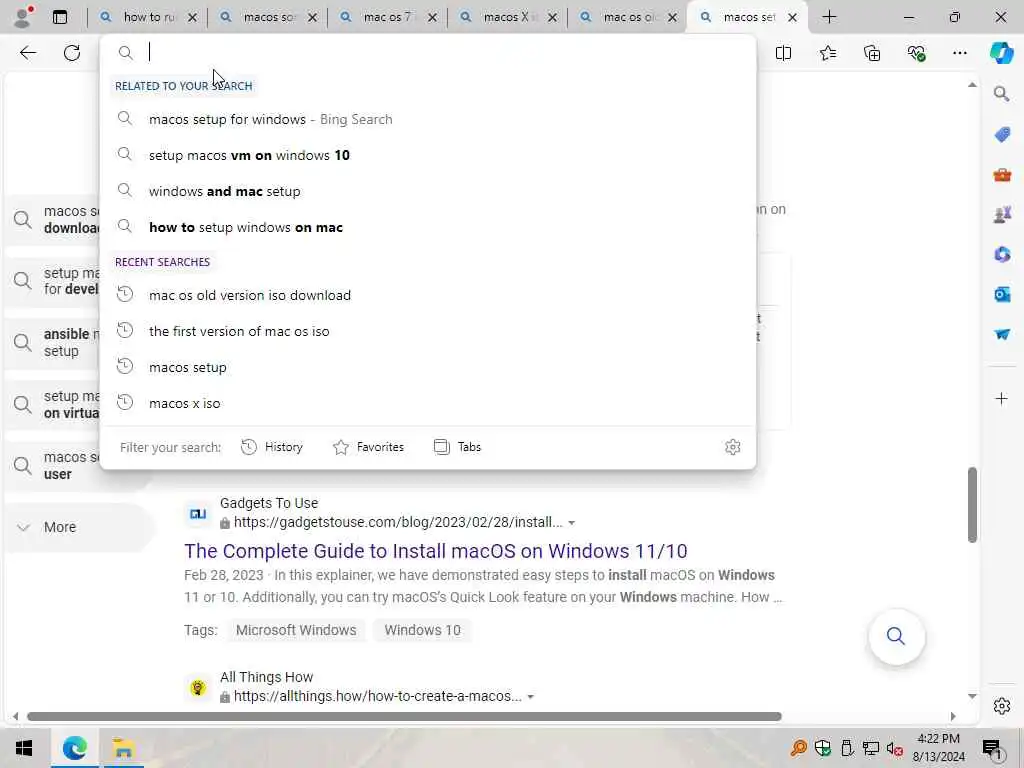Select suggestion 'windows and mac setup'

tap(428, 191)
